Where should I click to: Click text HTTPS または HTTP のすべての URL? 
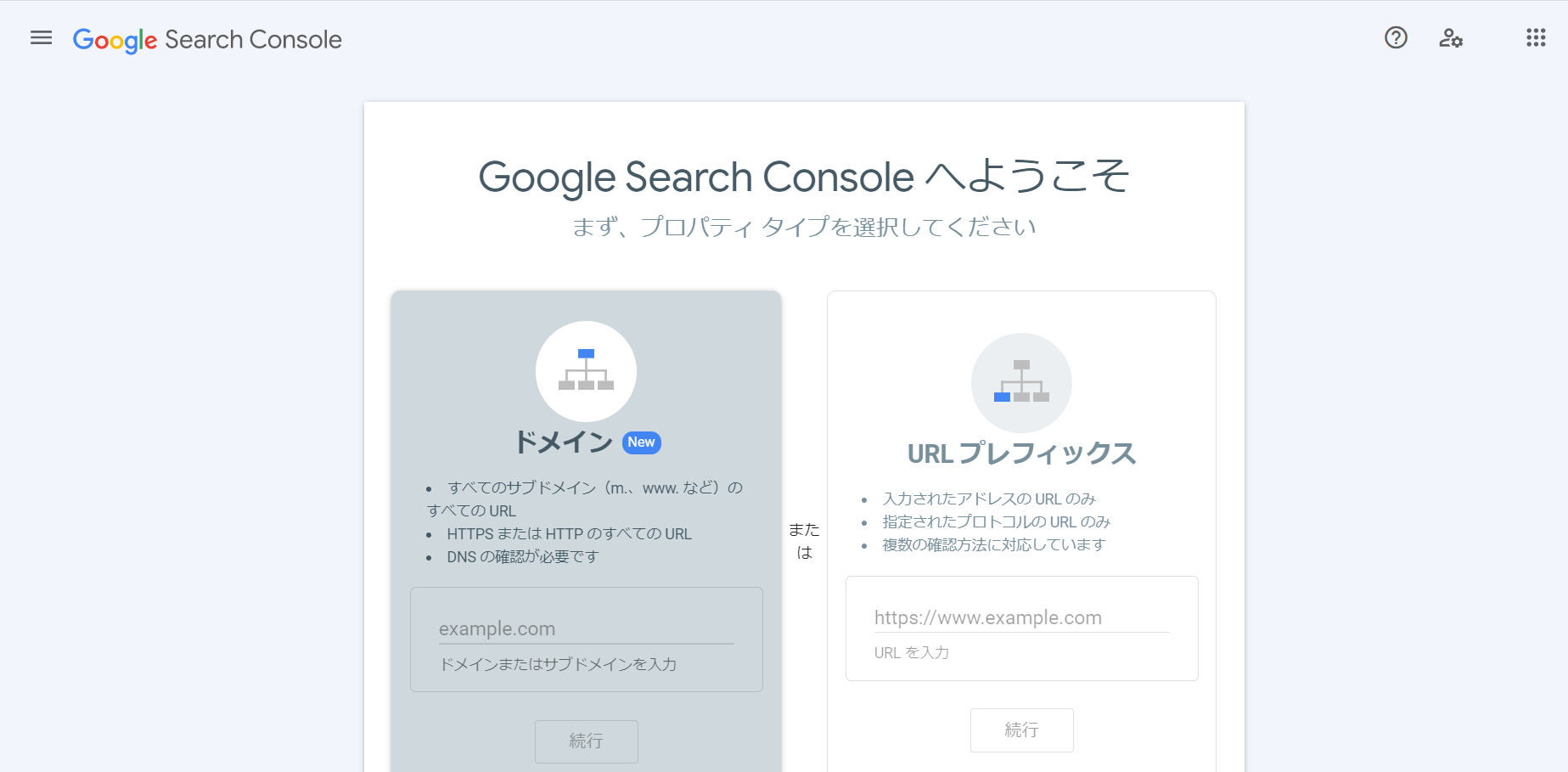pos(570,534)
